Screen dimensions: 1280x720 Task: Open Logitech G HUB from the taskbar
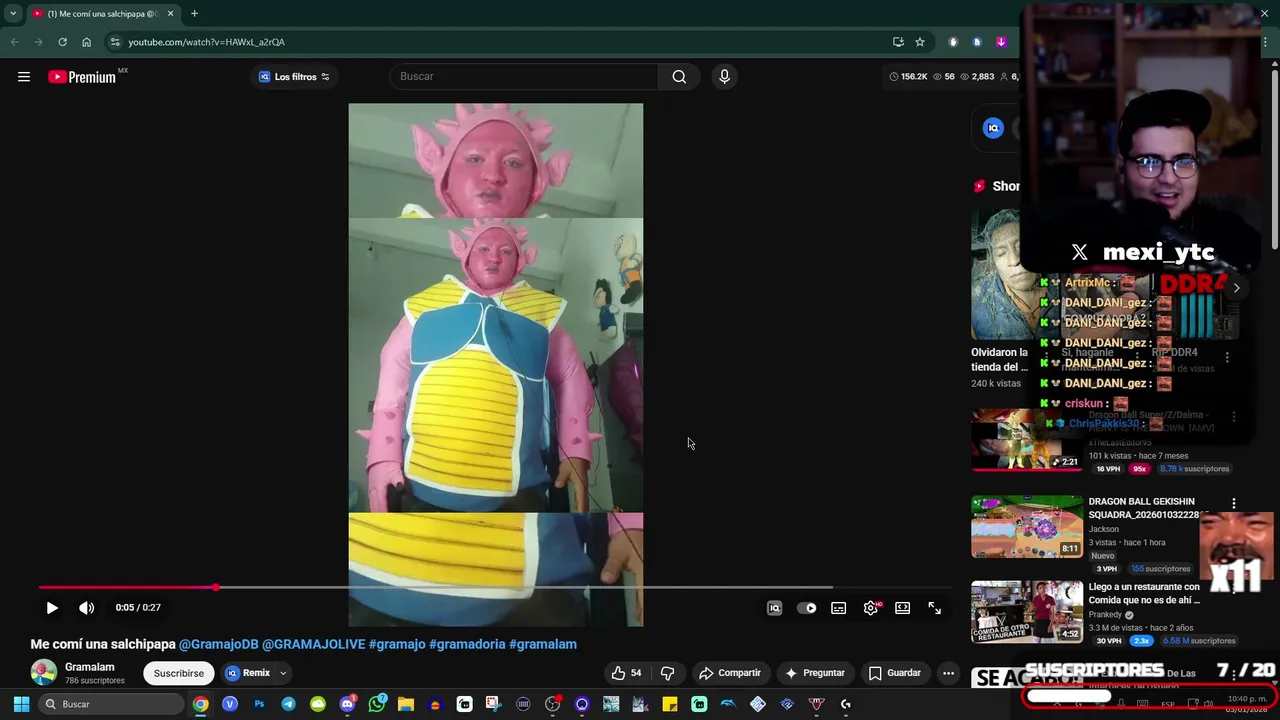point(845,704)
